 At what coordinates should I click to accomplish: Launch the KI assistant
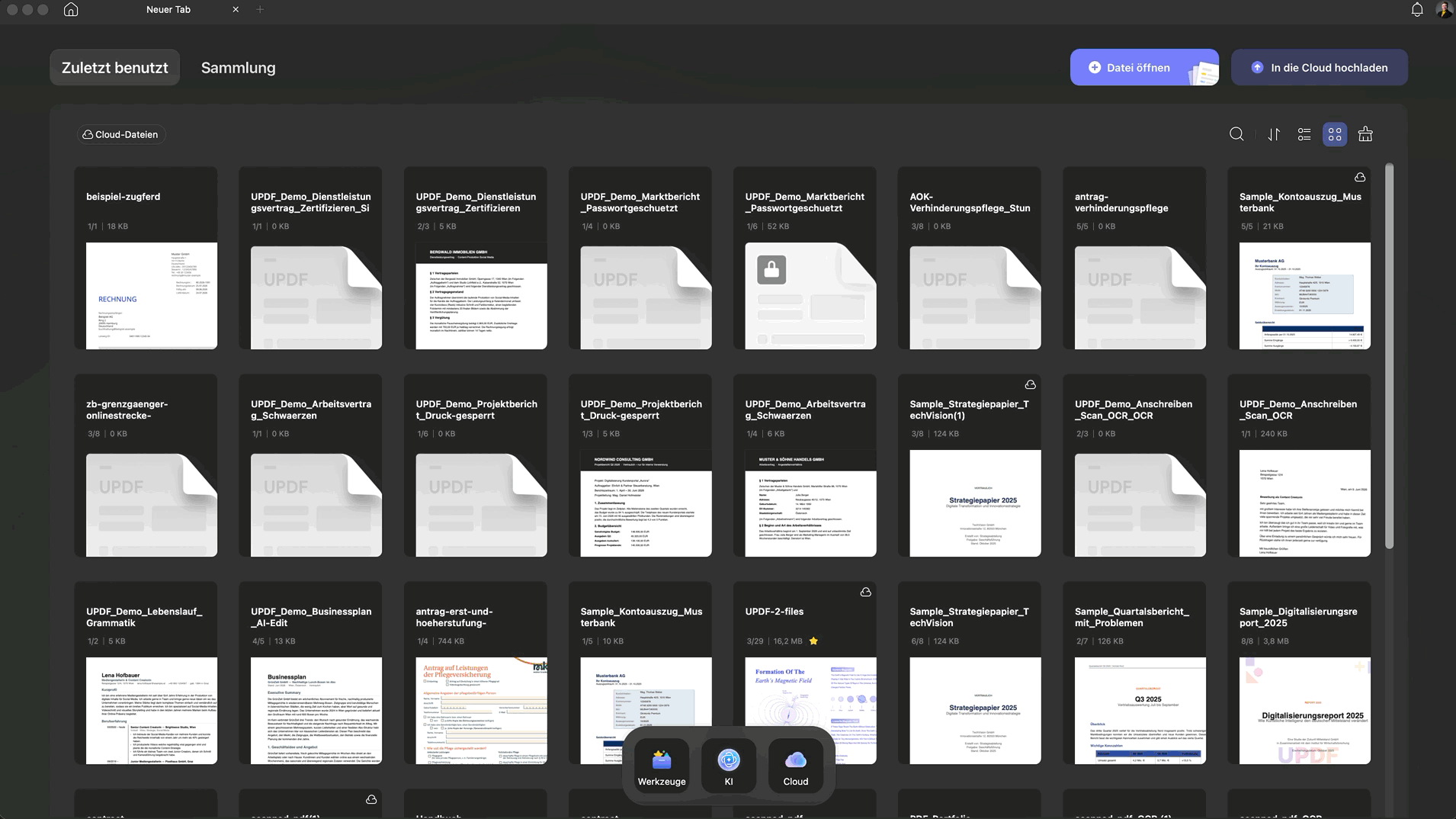(729, 766)
